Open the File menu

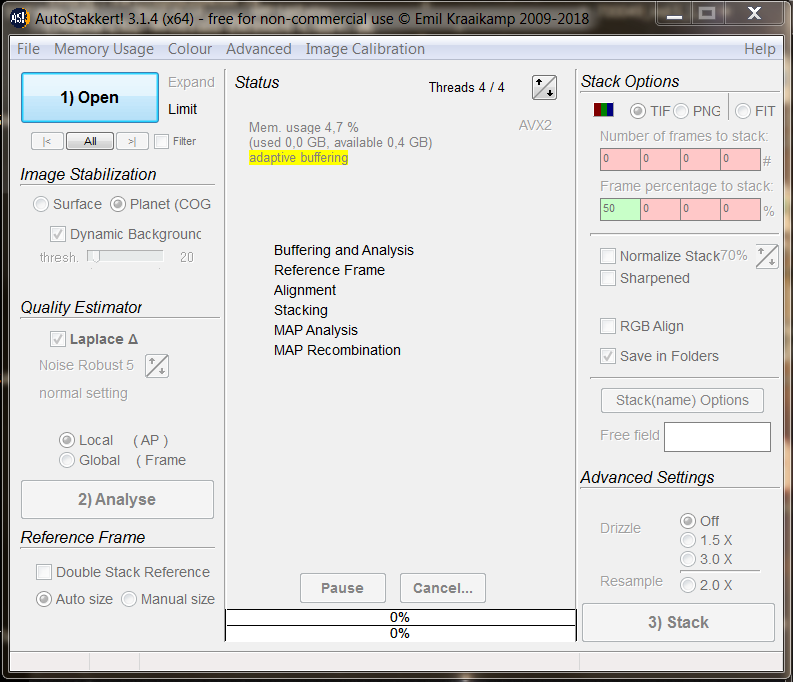coord(28,49)
